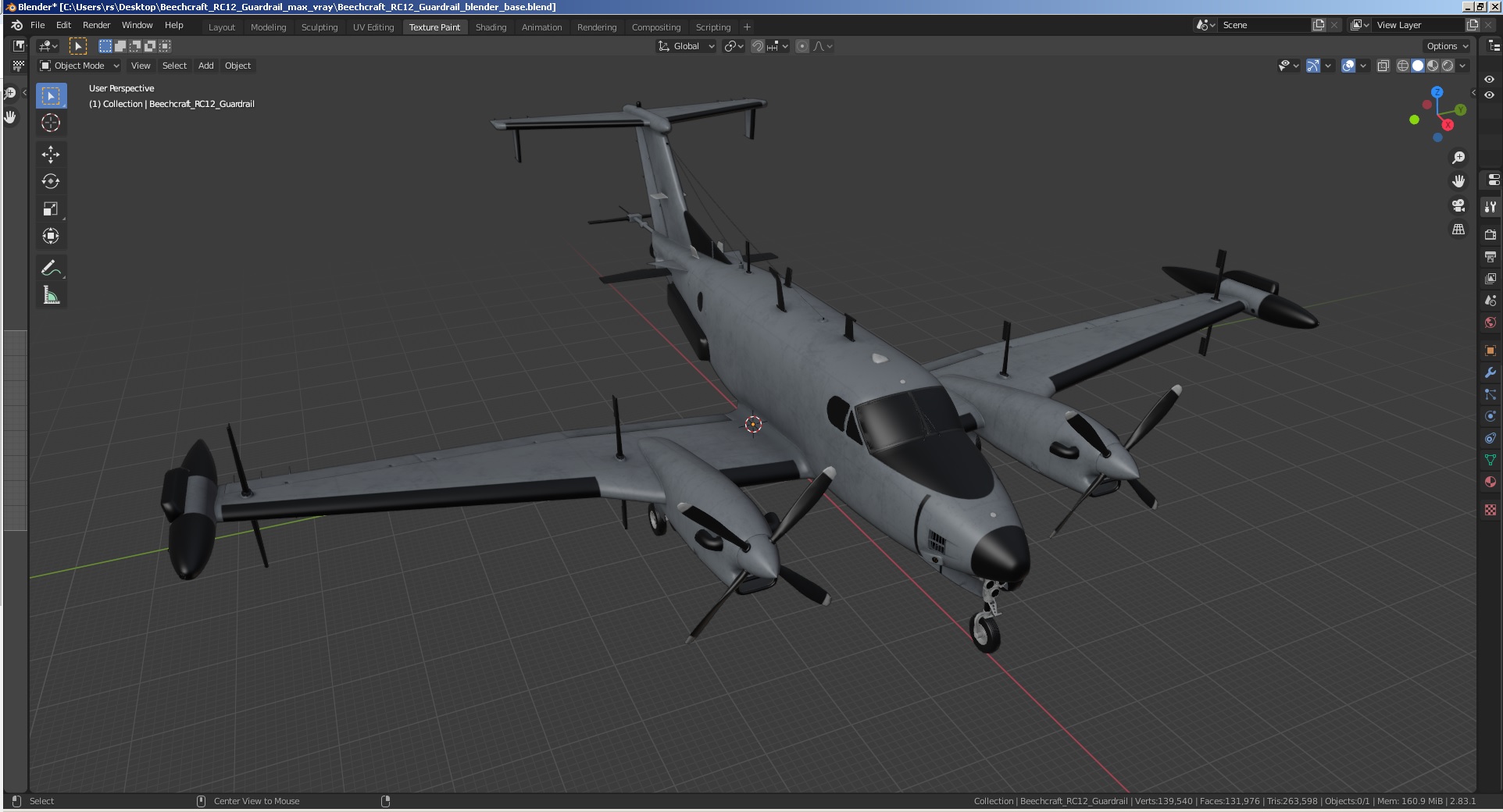Toggle the viewport gizmos display

point(1313,66)
